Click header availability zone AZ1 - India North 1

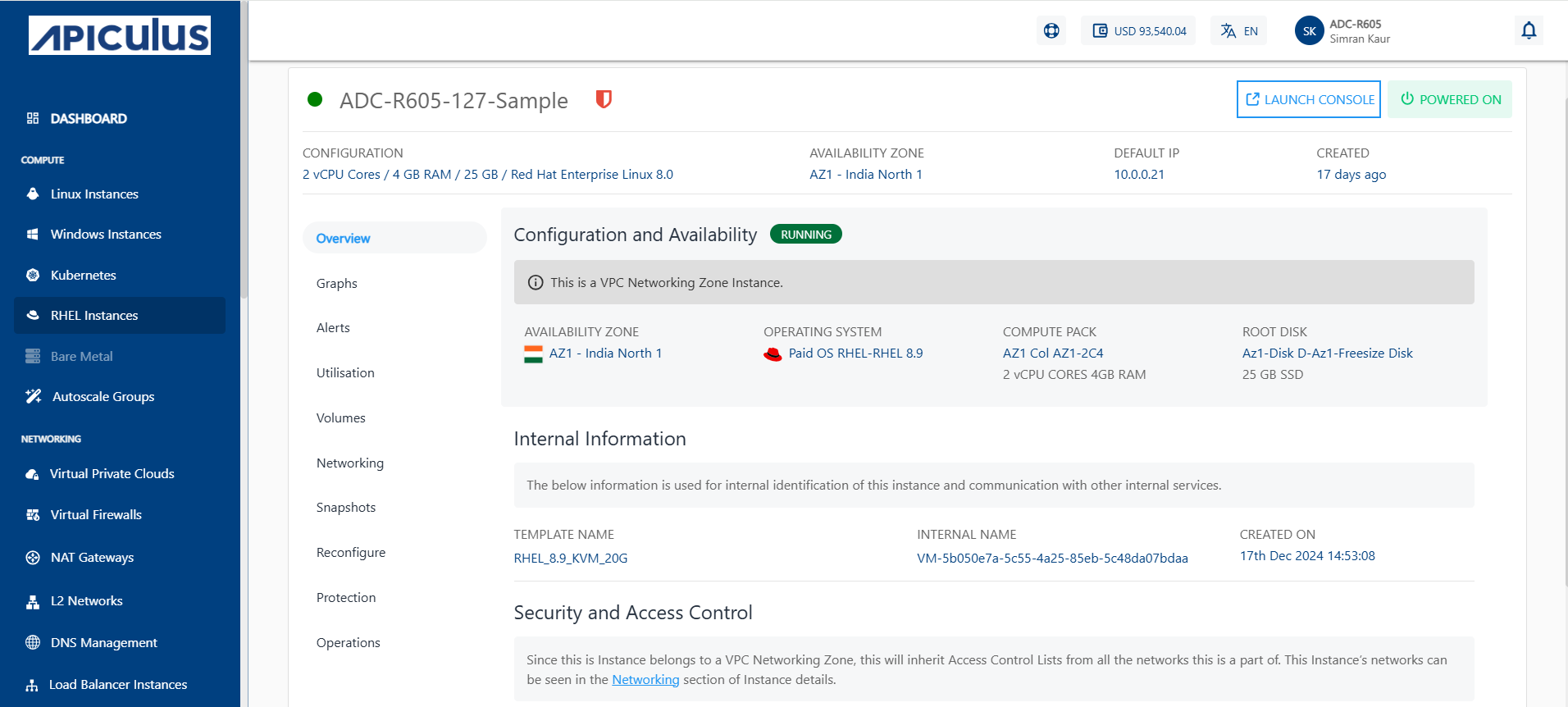[866, 174]
